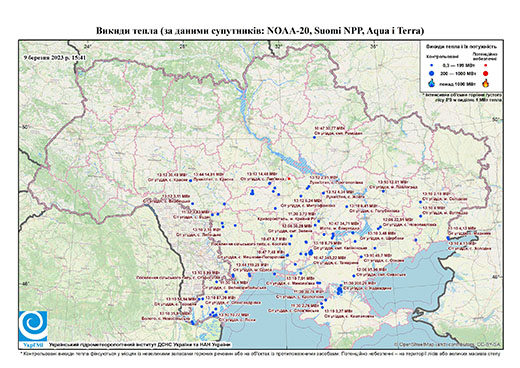The height and width of the screenshot is (368, 520).
Task: Click the institute name beside the logo
Action: [140, 344]
